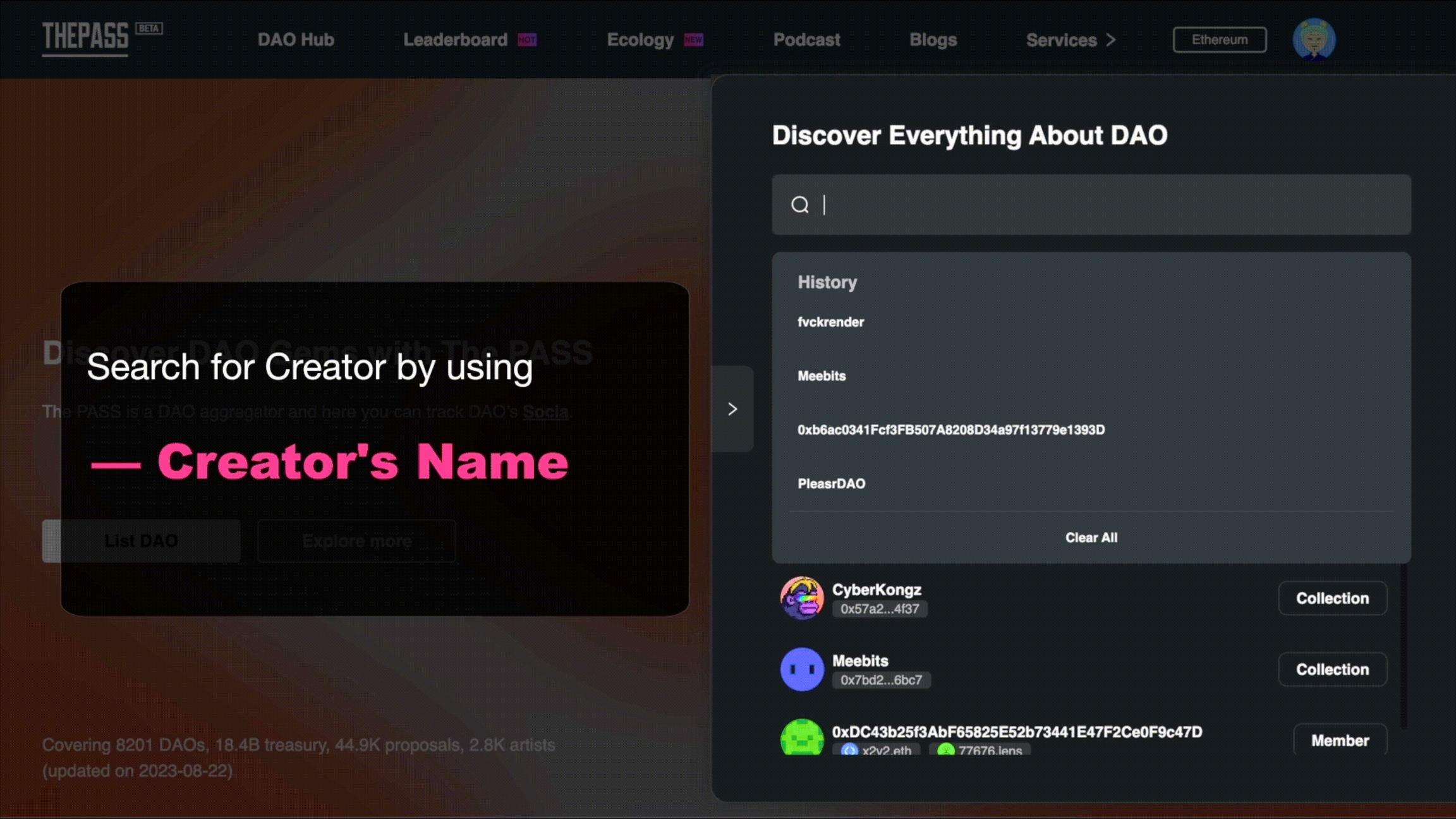Click the Meebits blue avatar
1456x819 pixels.
tap(801, 669)
